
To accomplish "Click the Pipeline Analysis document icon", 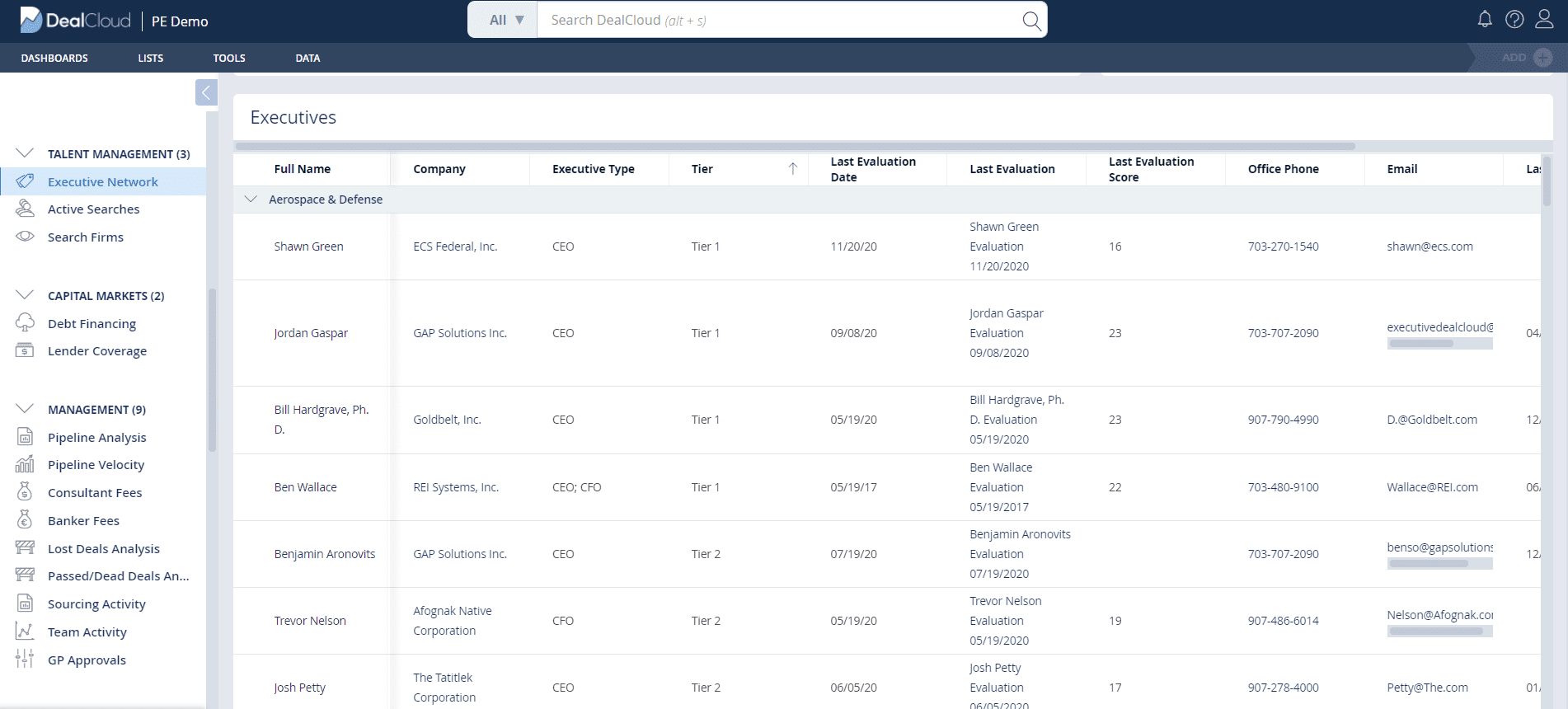I will pos(25,437).
